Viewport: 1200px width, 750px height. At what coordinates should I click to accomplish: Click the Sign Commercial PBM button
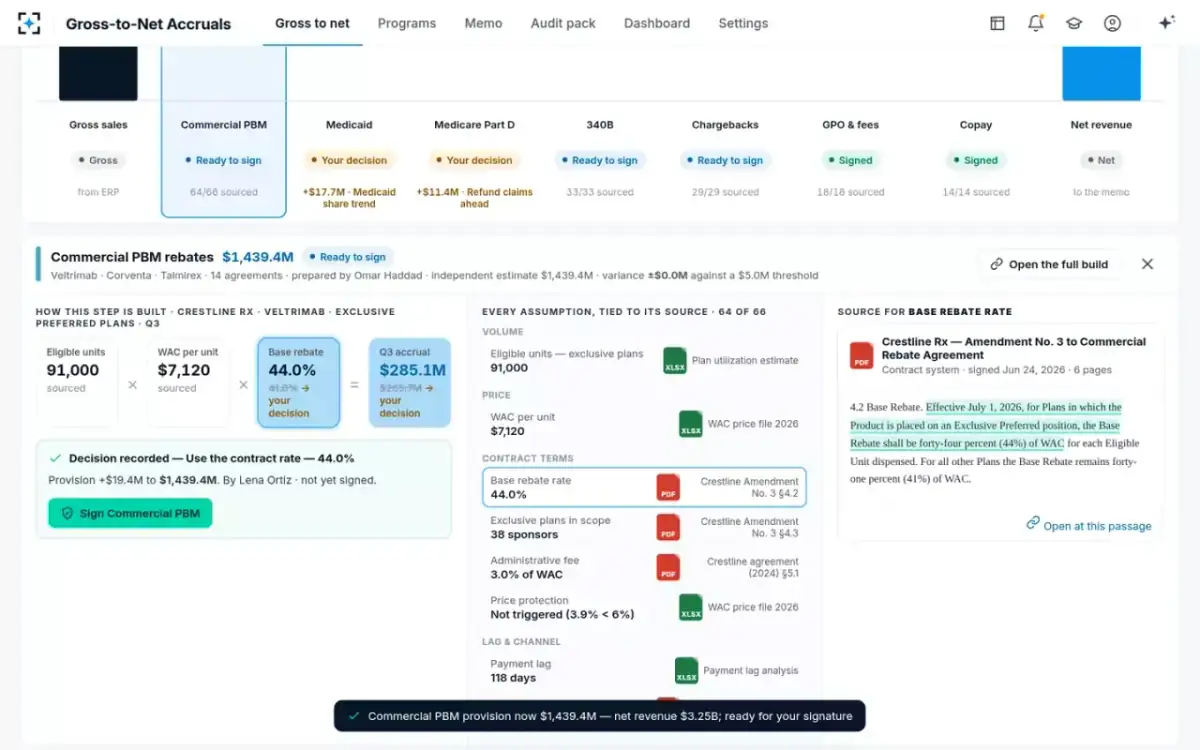[130, 513]
